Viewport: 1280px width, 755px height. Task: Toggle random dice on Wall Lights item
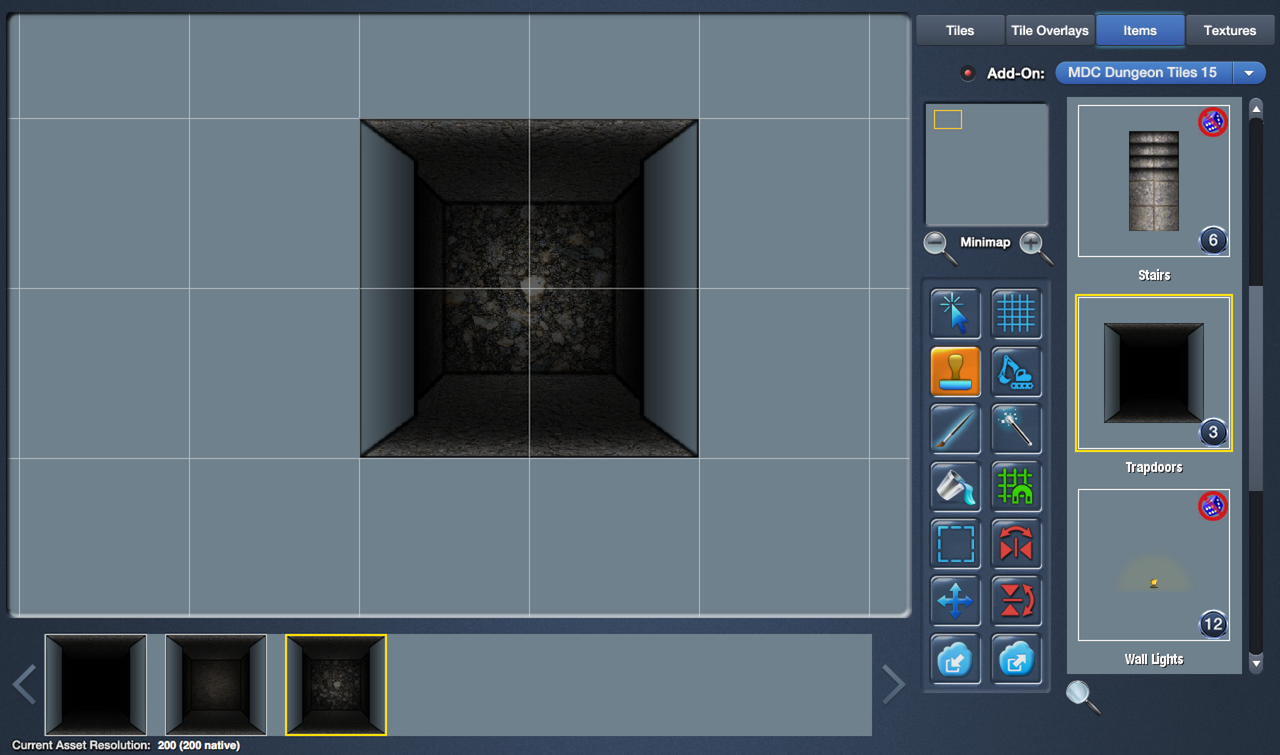point(1212,506)
